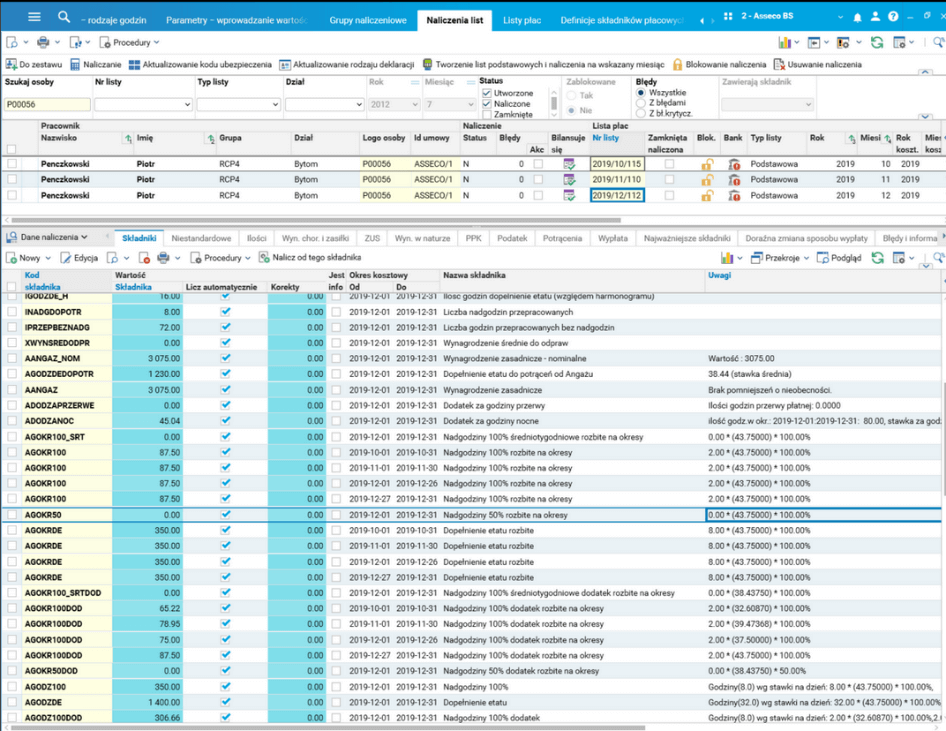Switch to the Listy płac tab
The width and height of the screenshot is (946, 731).
[522, 21]
